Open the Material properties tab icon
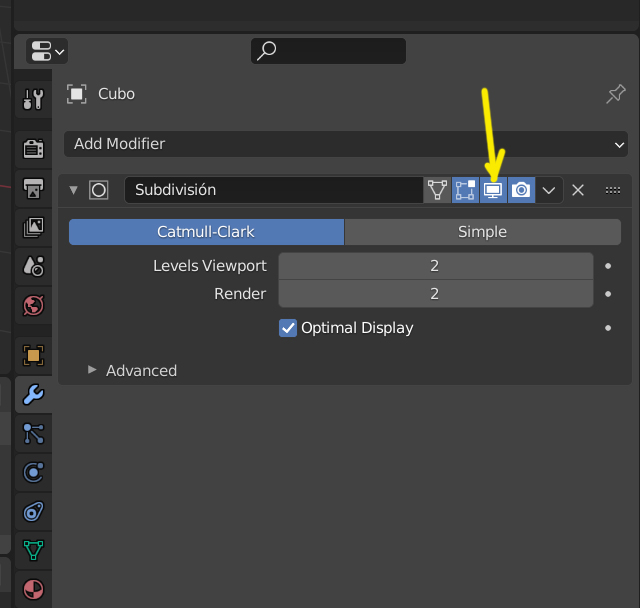Screen dimensions: 640x608 (33, 587)
